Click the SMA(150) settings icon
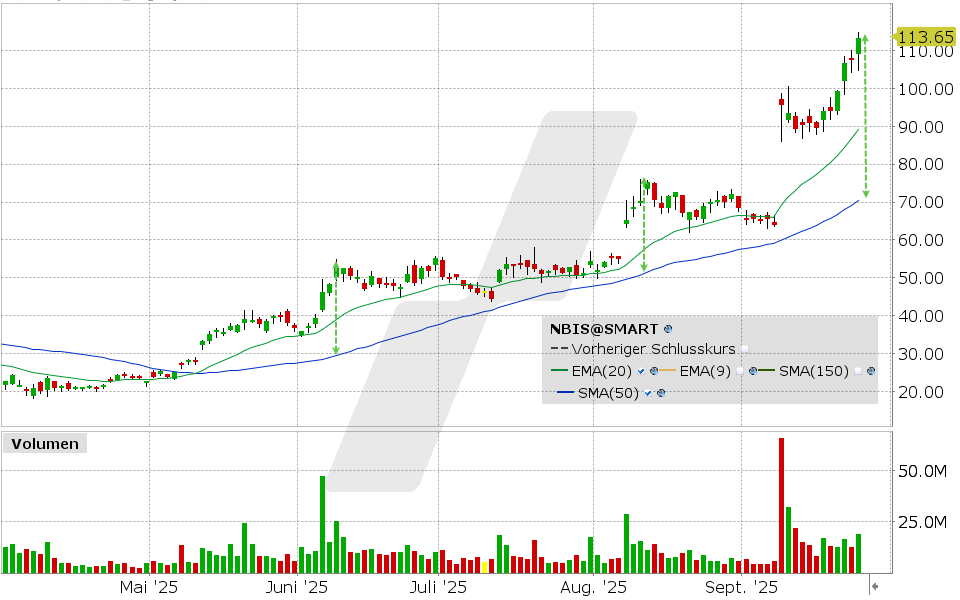The height and width of the screenshot is (600, 960). click(871, 371)
